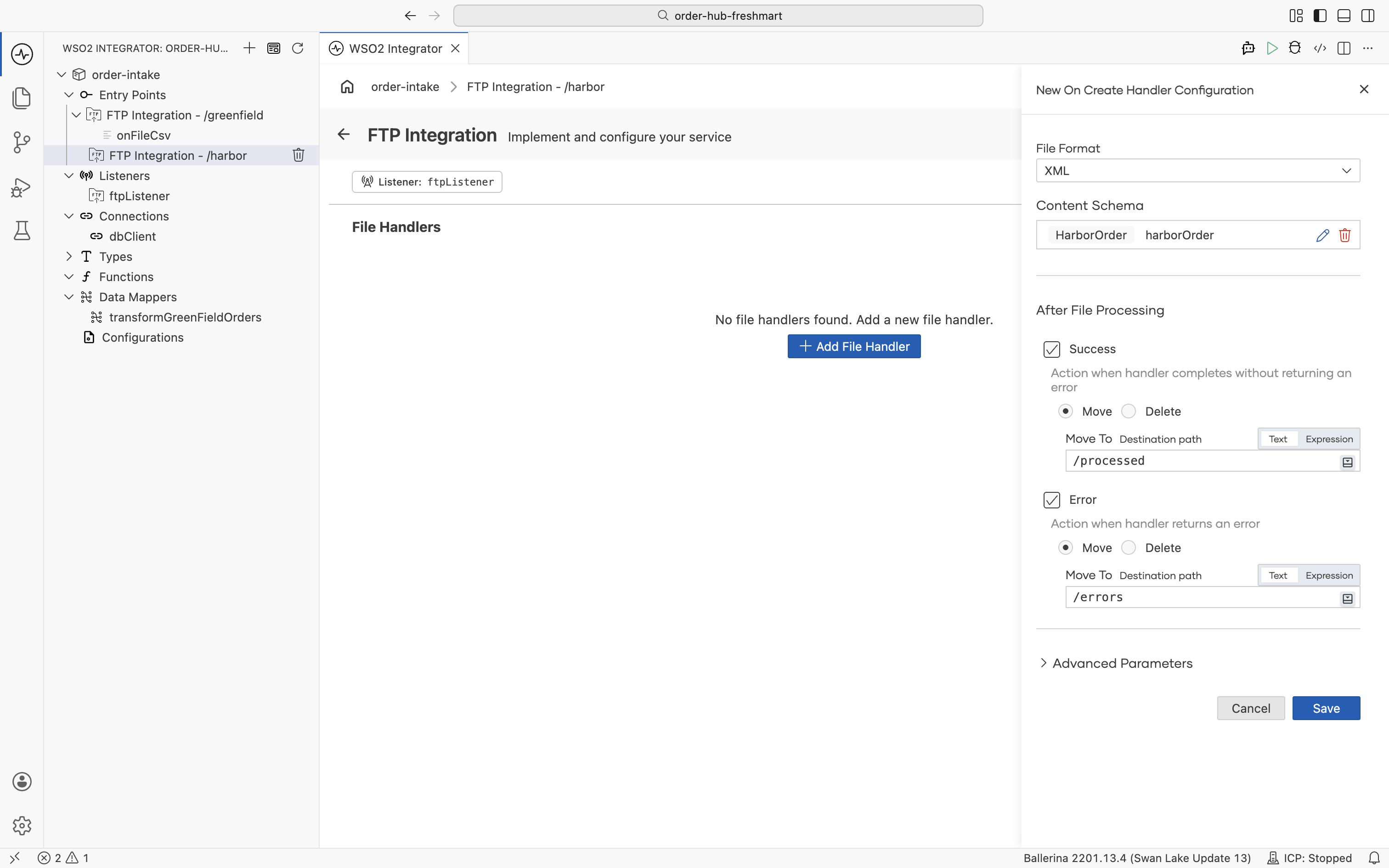Go to home icon in breadcrumb
This screenshot has width=1389, height=868.
coord(347,87)
